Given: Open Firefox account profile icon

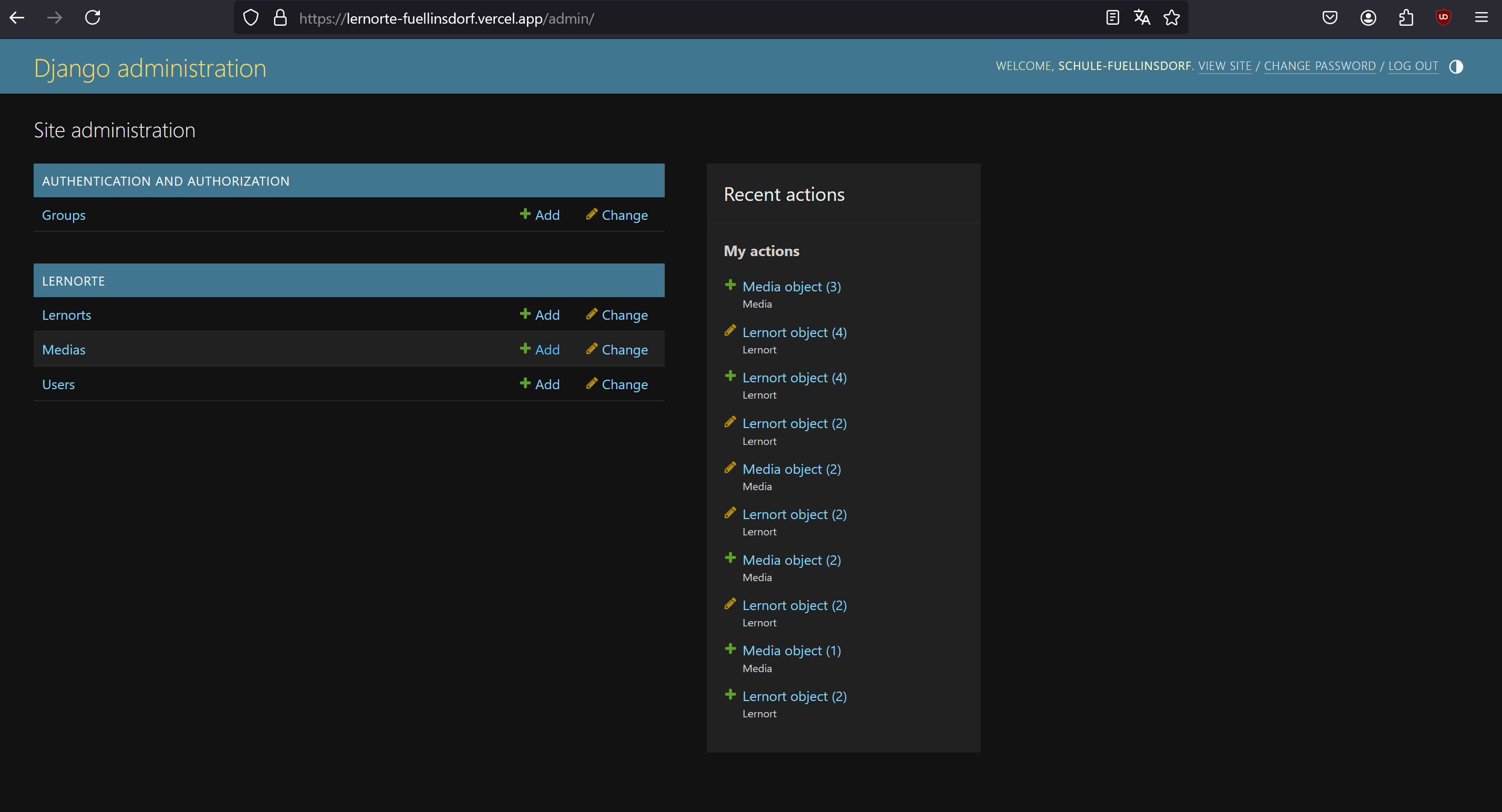Looking at the screenshot, I should point(1368,17).
